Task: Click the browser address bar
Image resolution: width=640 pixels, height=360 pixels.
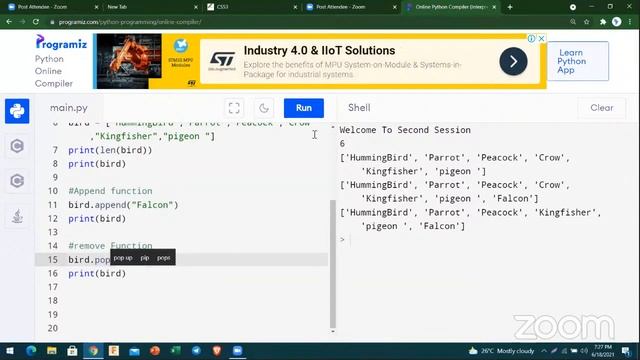Action: [x=306, y=22]
